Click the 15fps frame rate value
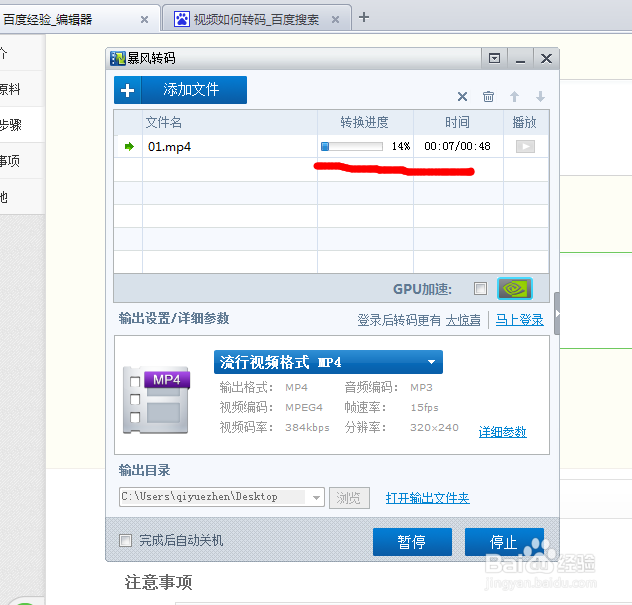 point(424,407)
